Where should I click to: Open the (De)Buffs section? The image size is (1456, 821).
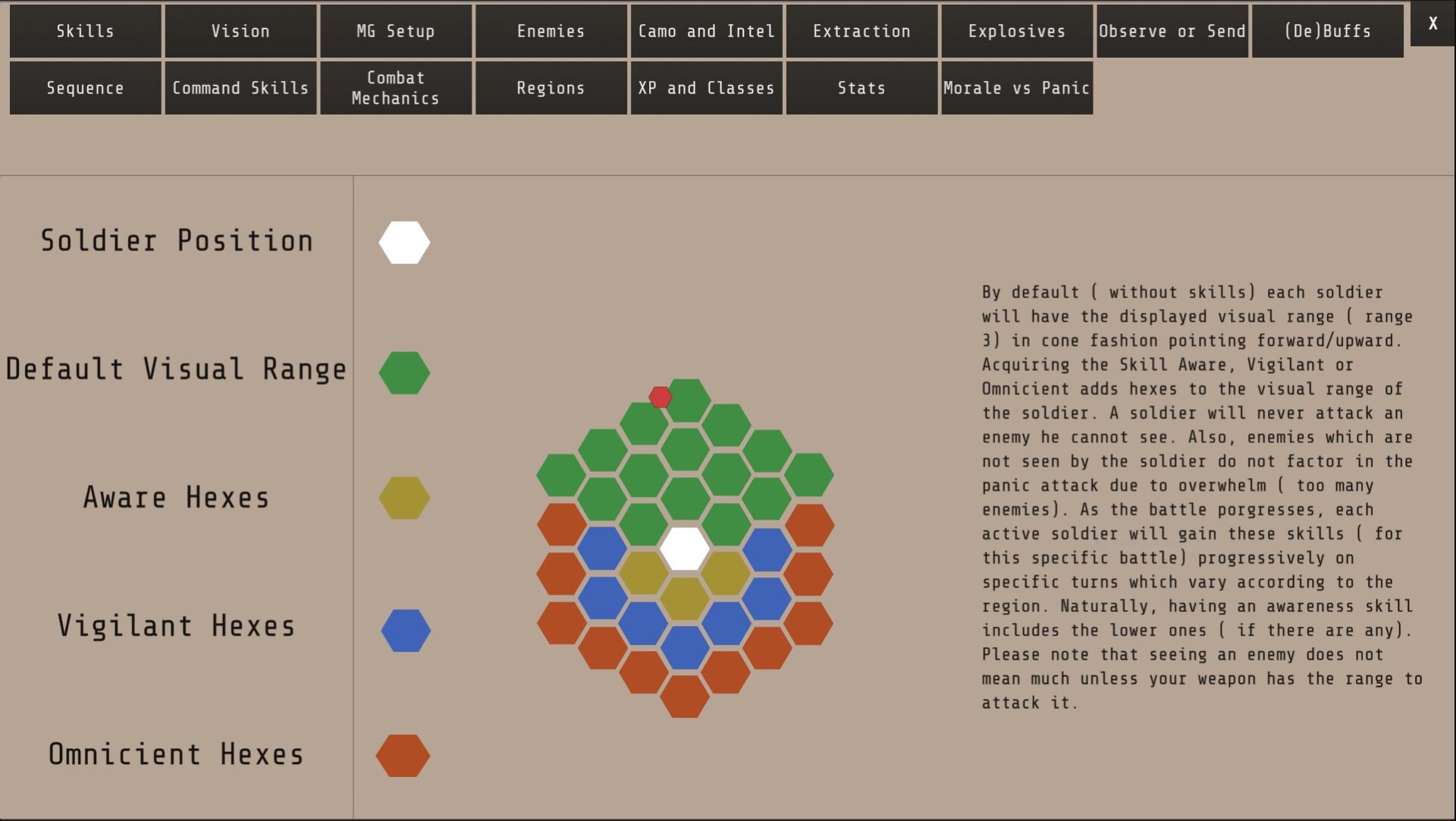1327,31
